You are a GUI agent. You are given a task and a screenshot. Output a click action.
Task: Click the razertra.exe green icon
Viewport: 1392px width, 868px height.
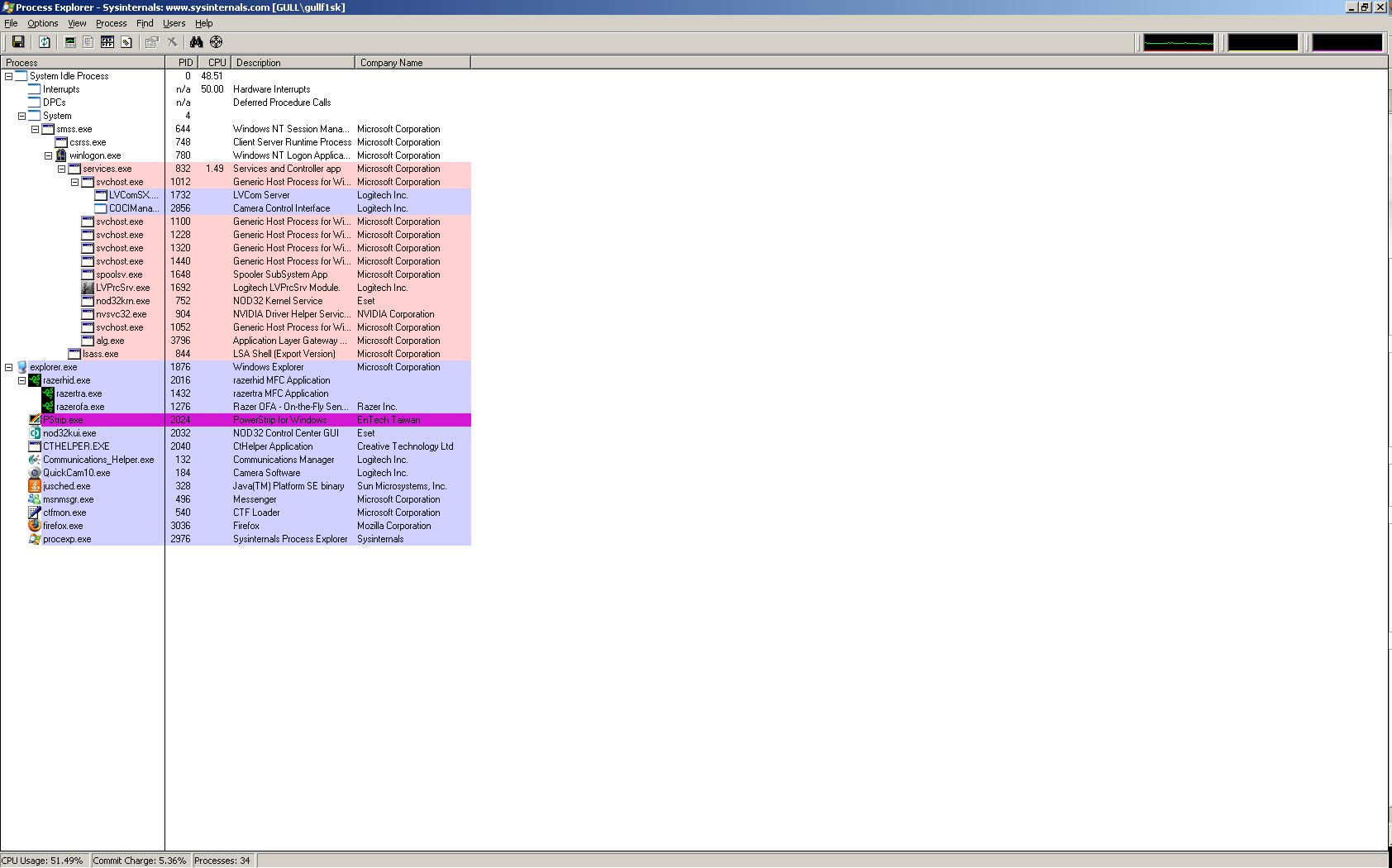click(x=48, y=393)
